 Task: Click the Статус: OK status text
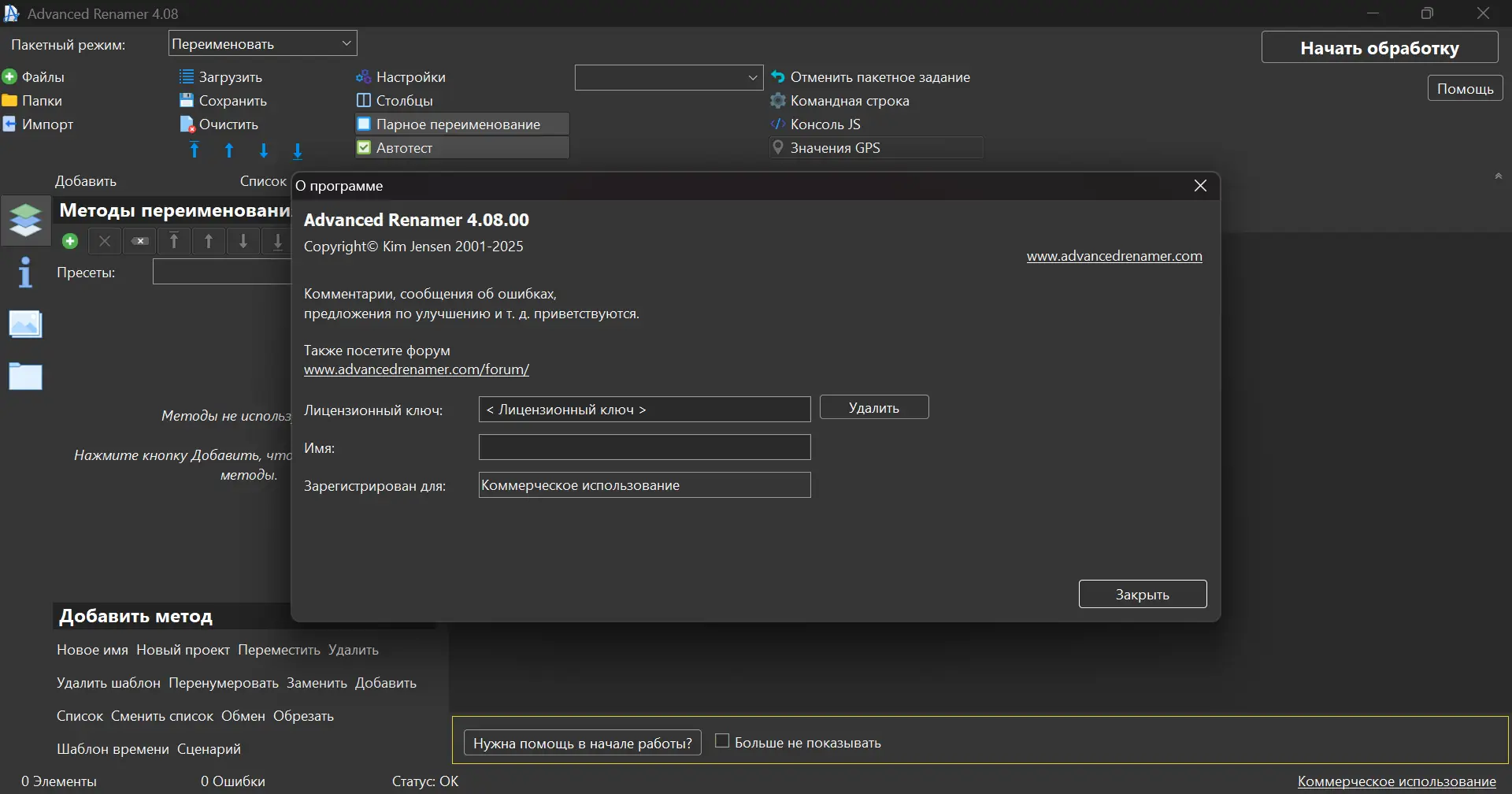coord(425,781)
